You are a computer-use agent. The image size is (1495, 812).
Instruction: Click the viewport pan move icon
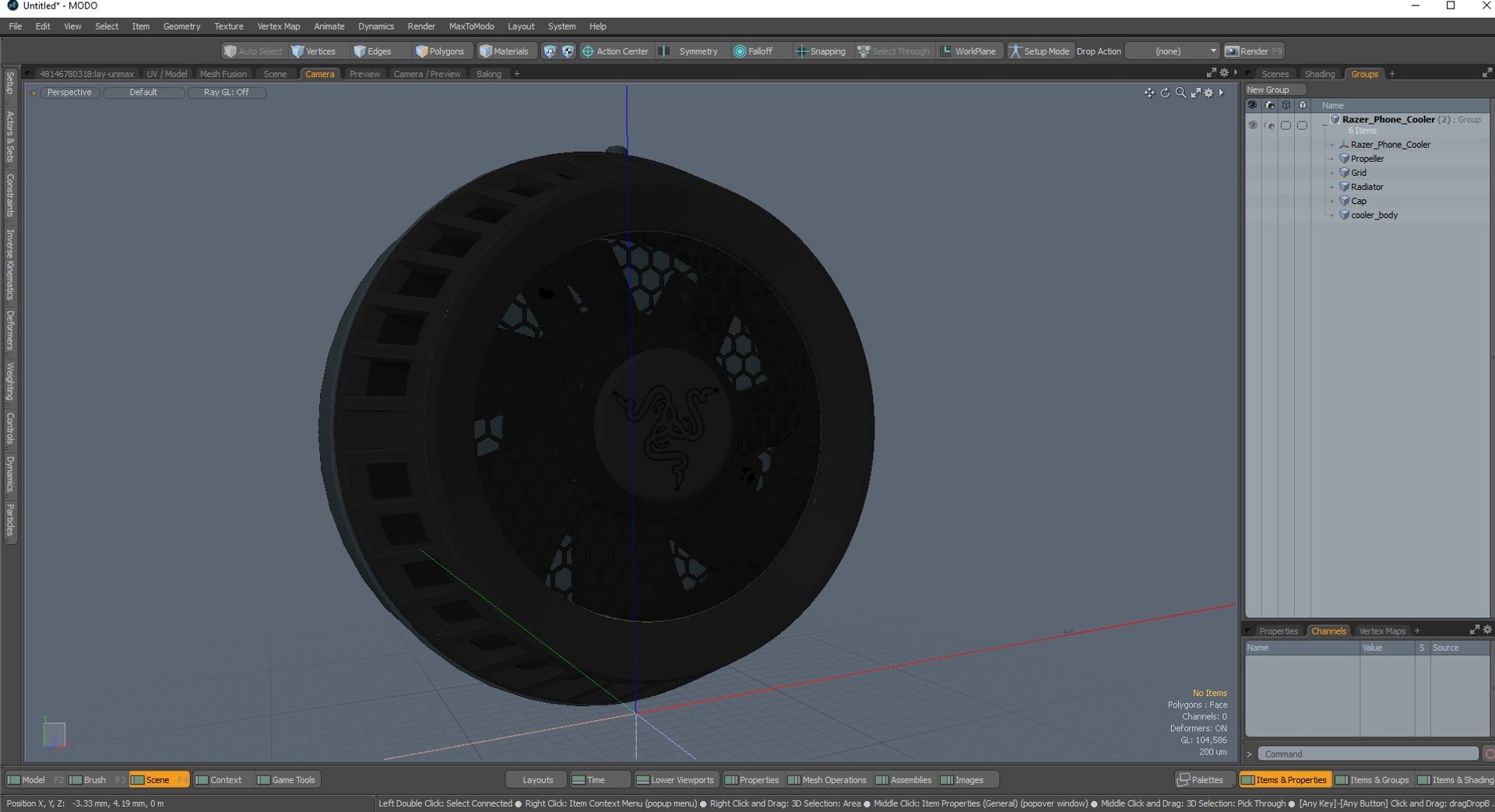pyautogui.click(x=1149, y=93)
